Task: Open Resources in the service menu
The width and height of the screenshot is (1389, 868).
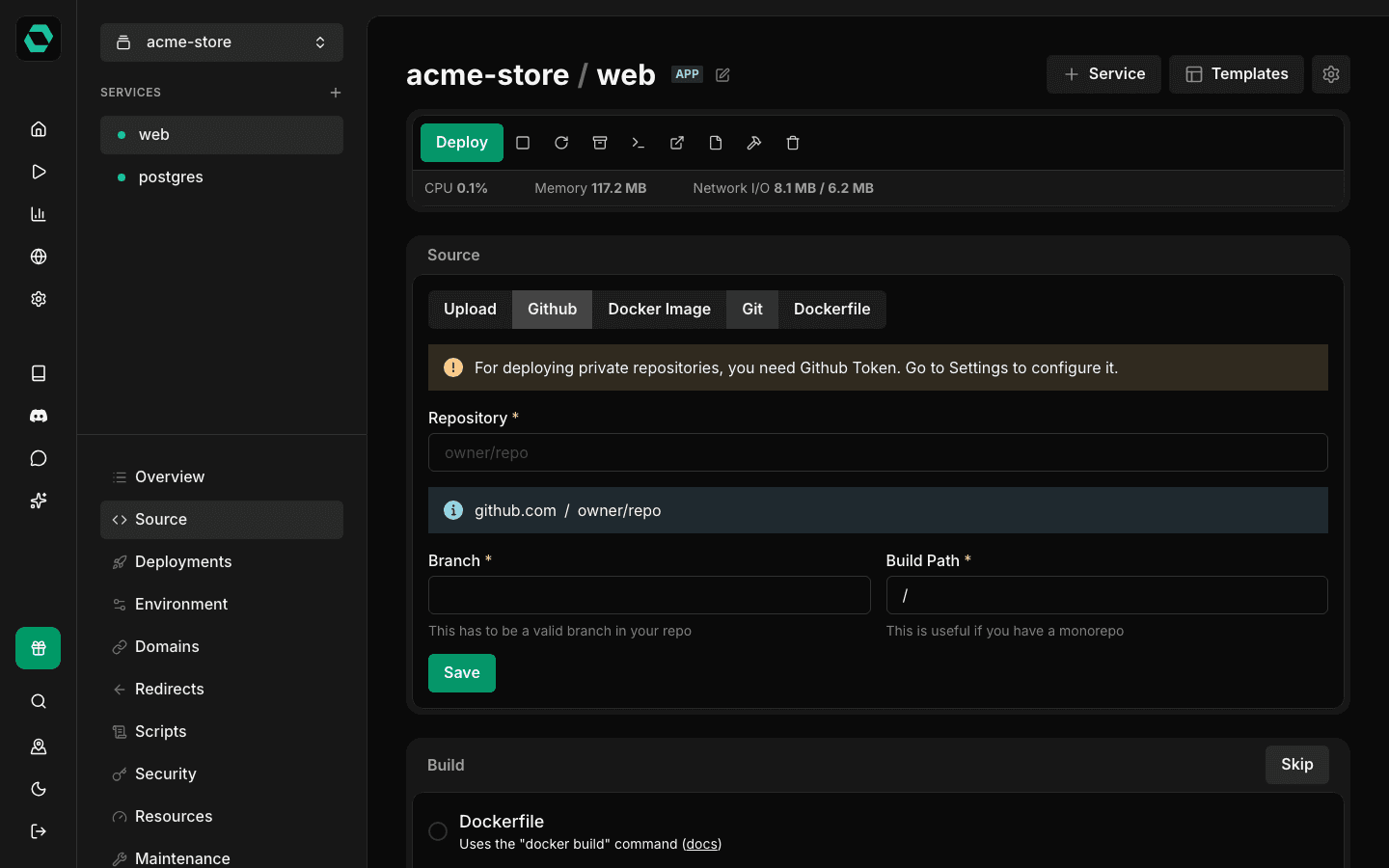Action: click(222, 817)
